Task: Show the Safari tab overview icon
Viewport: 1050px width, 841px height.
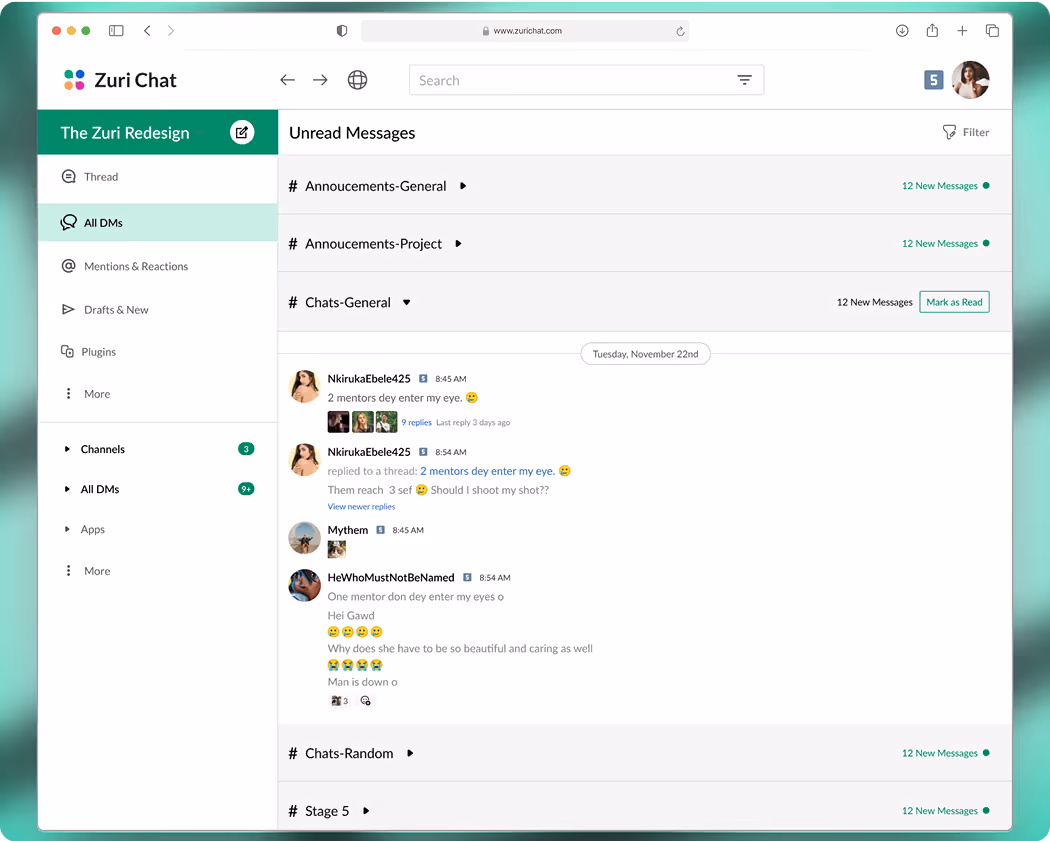Action: click(x=992, y=31)
